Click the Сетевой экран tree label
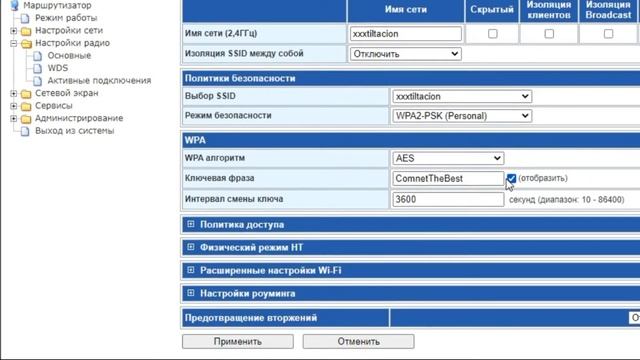Screen dimensions: 640x360 point(67,93)
